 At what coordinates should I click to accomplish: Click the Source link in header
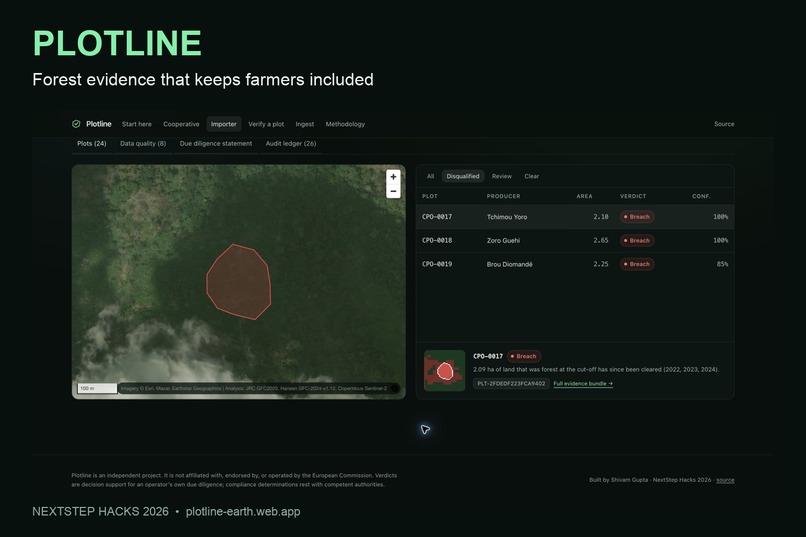point(724,124)
